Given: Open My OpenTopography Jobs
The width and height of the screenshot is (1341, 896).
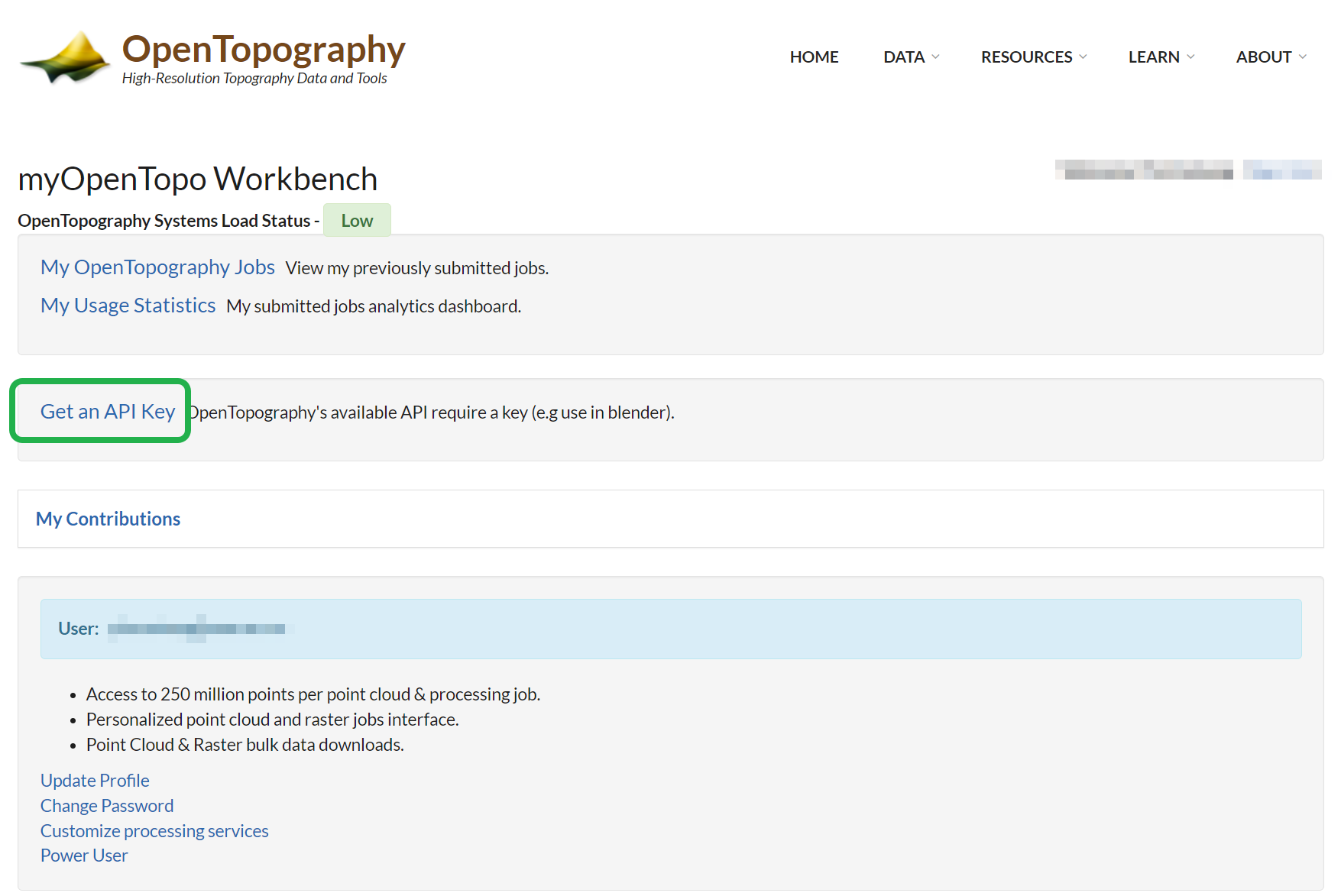Looking at the screenshot, I should coord(157,267).
